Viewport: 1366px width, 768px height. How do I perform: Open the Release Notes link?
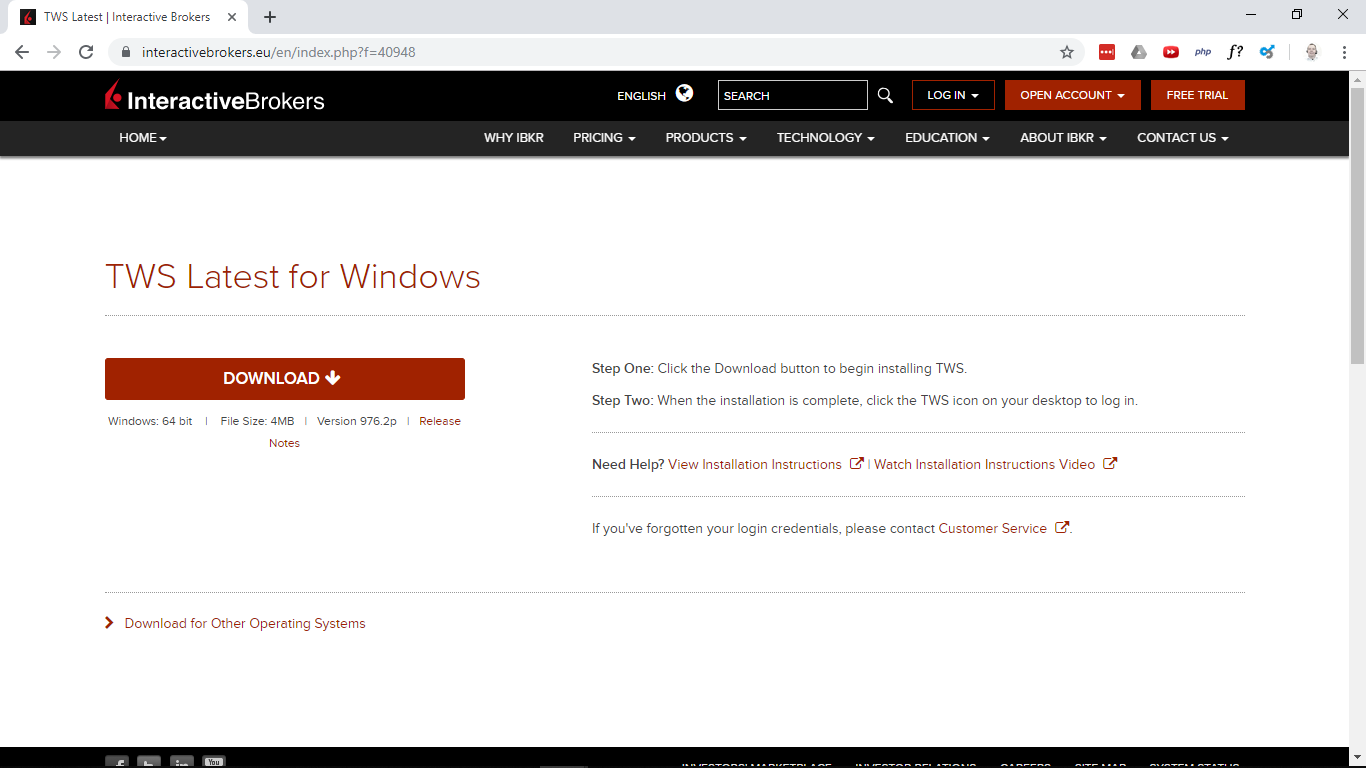440,421
